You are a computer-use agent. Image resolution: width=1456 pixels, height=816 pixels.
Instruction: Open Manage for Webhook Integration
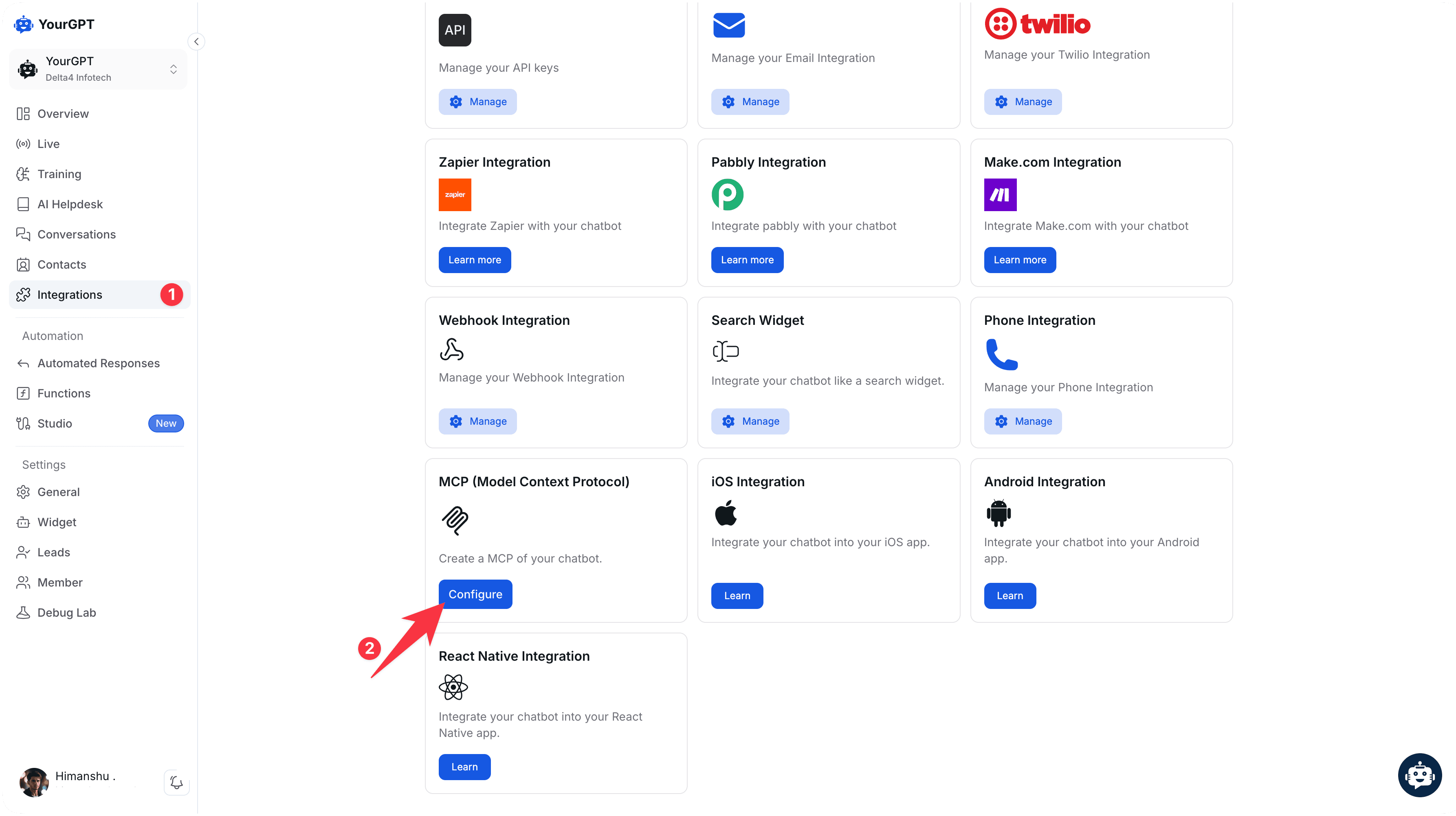pyautogui.click(x=477, y=421)
